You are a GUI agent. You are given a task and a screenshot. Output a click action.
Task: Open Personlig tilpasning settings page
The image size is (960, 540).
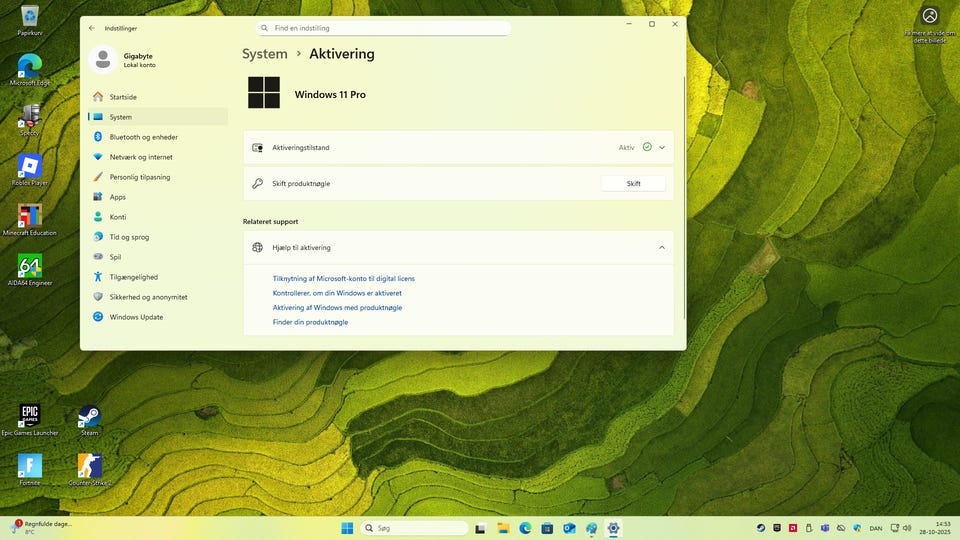click(139, 177)
